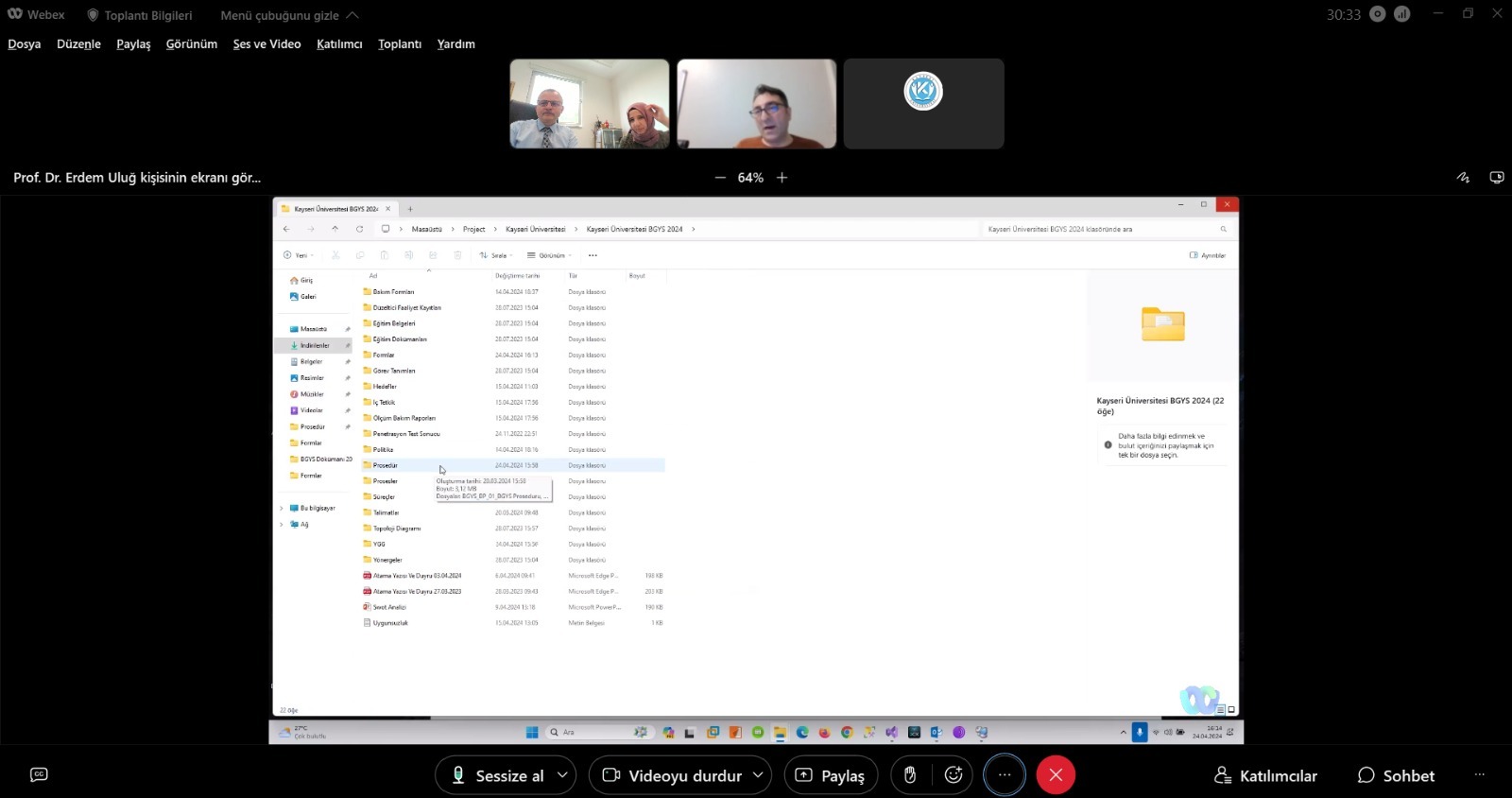The width and height of the screenshot is (1512, 798).
Task: Click the Visual Studio icon in shared taskbar
Action: (891, 732)
